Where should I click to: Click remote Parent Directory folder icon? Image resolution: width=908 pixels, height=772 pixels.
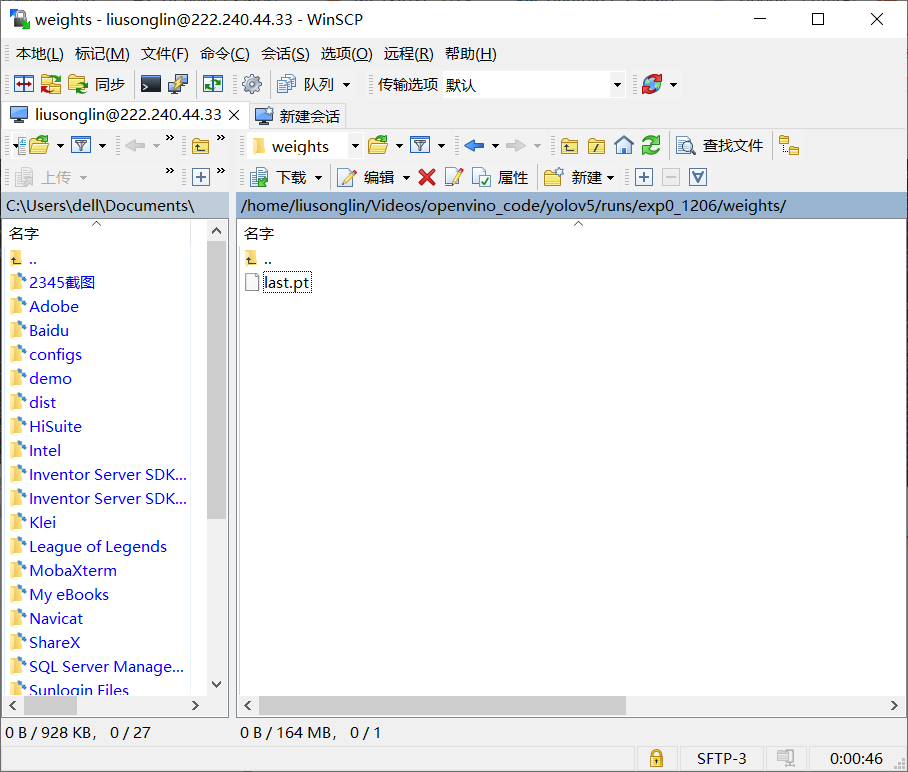click(x=569, y=145)
